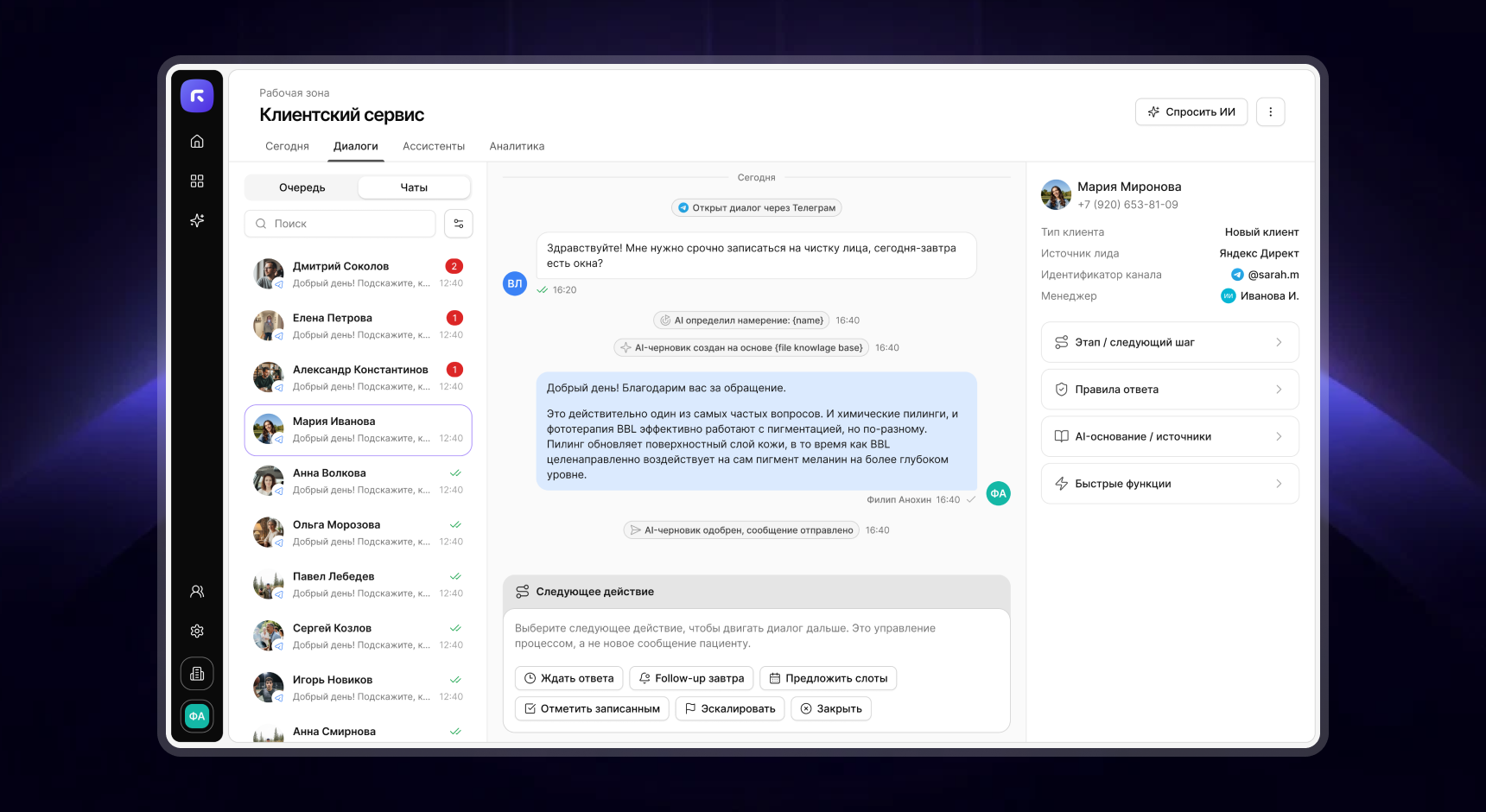The height and width of the screenshot is (812, 1486).
Task: Open settings gear in sidebar
Action: [x=197, y=631]
